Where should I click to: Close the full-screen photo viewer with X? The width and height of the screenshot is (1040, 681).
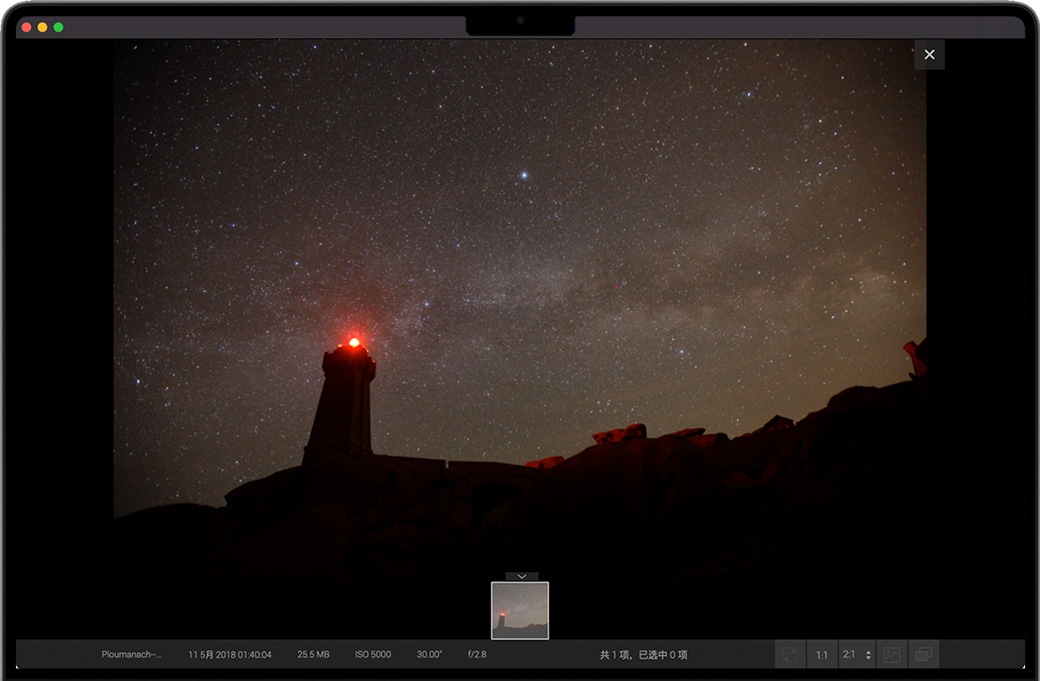929,55
